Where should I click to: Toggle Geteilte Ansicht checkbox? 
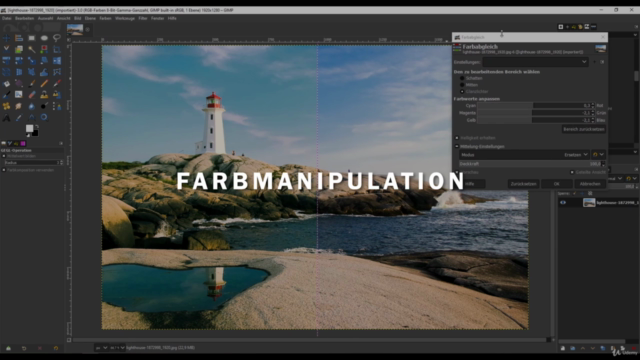click(572, 172)
